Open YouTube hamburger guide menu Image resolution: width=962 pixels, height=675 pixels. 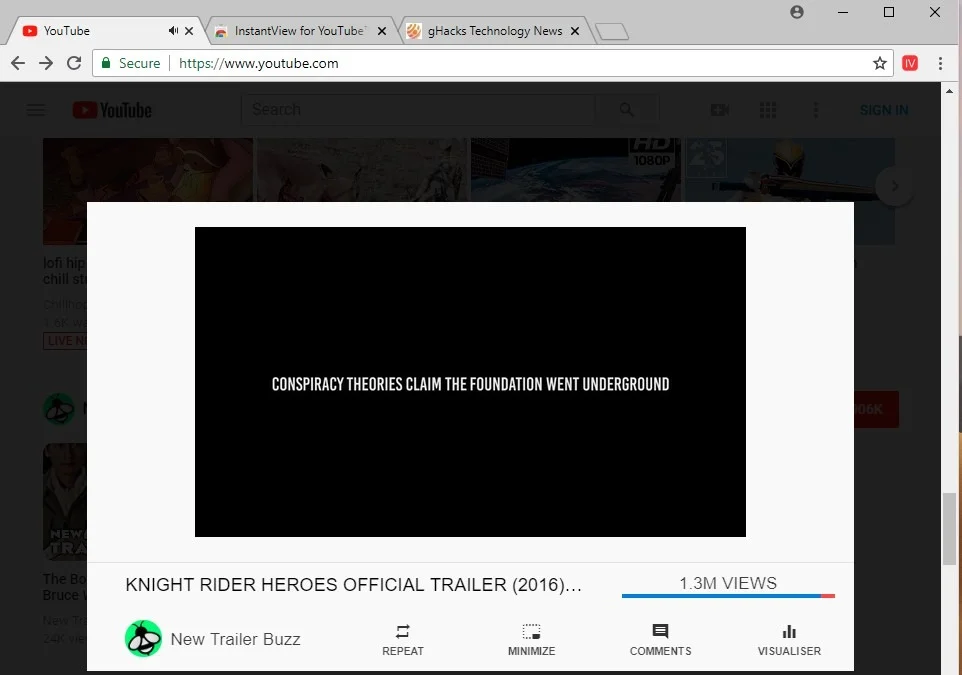[36, 110]
